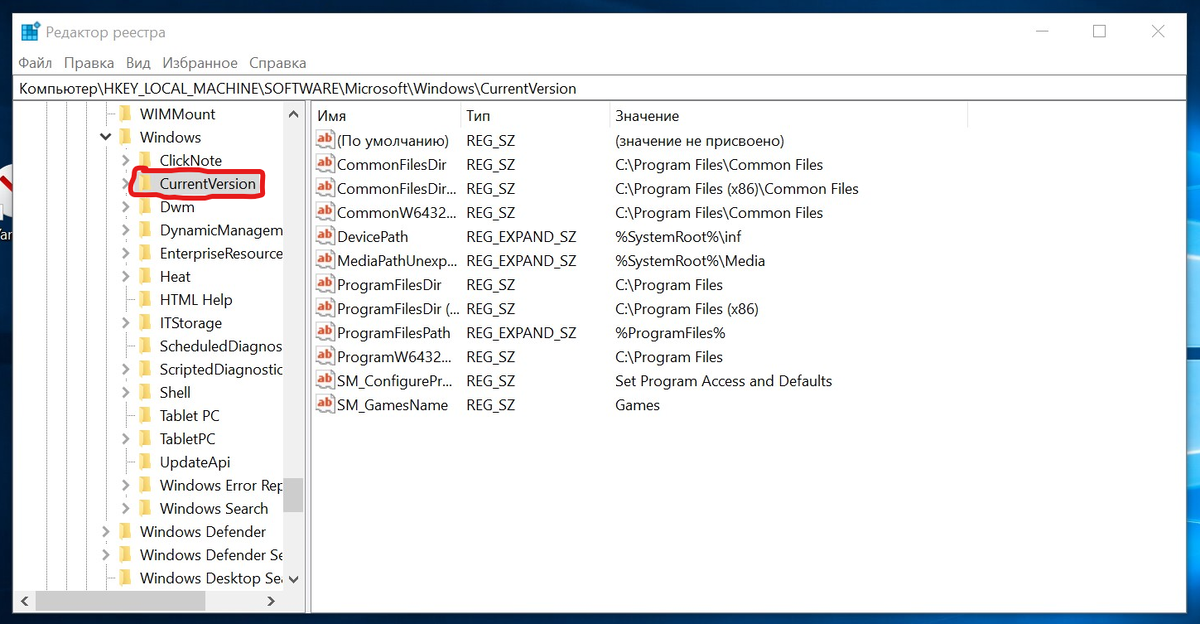Select the Dwm folder icon
1200x624 pixels.
145,207
